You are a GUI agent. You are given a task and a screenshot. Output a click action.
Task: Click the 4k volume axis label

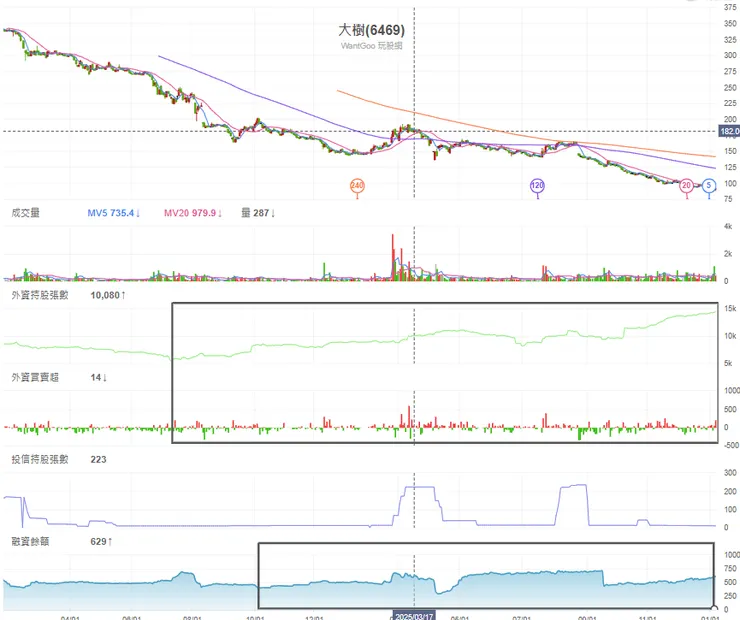(728, 226)
